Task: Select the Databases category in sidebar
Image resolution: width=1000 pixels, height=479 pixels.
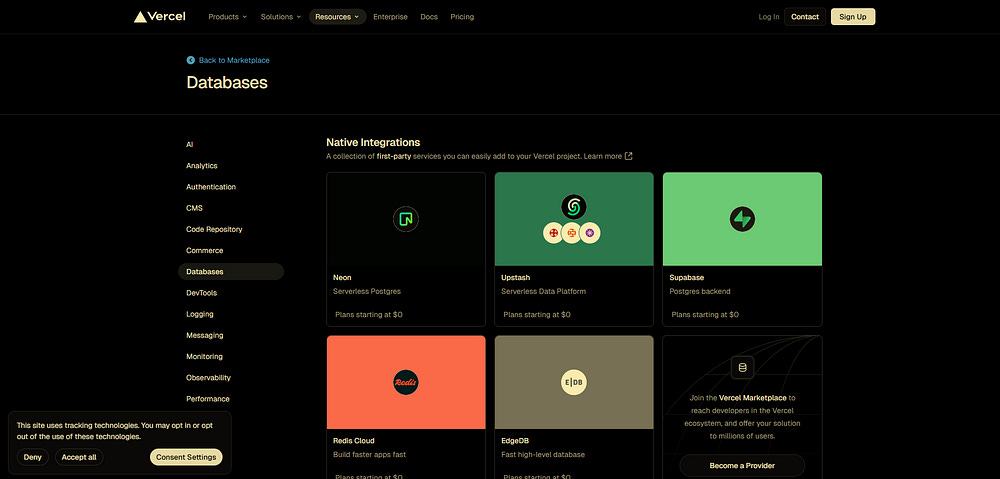Action: tap(231, 272)
